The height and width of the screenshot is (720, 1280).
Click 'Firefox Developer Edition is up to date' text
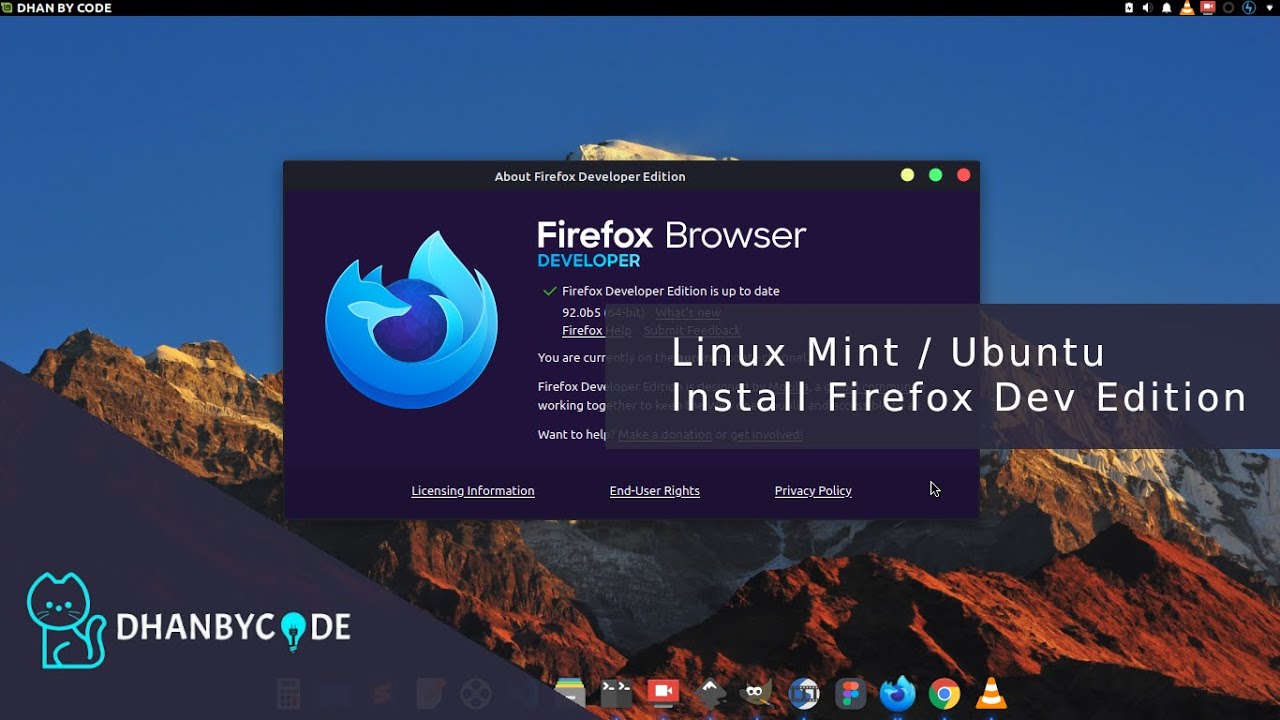671,291
